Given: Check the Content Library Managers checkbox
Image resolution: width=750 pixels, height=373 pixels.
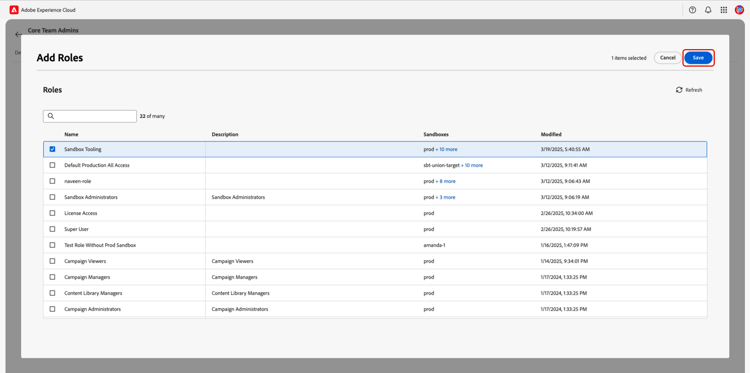Looking at the screenshot, I should pyautogui.click(x=53, y=293).
